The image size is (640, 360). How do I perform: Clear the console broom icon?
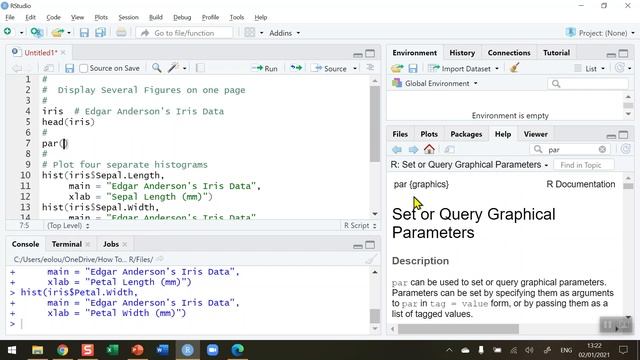point(370,259)
